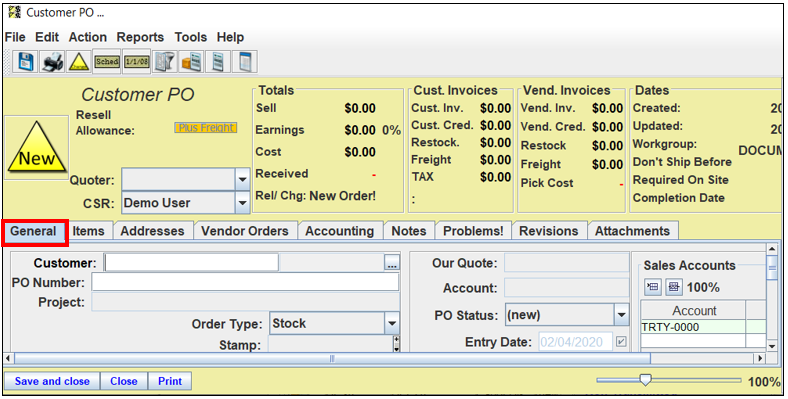
Task: Click the Project field
Action: point(245,302)
